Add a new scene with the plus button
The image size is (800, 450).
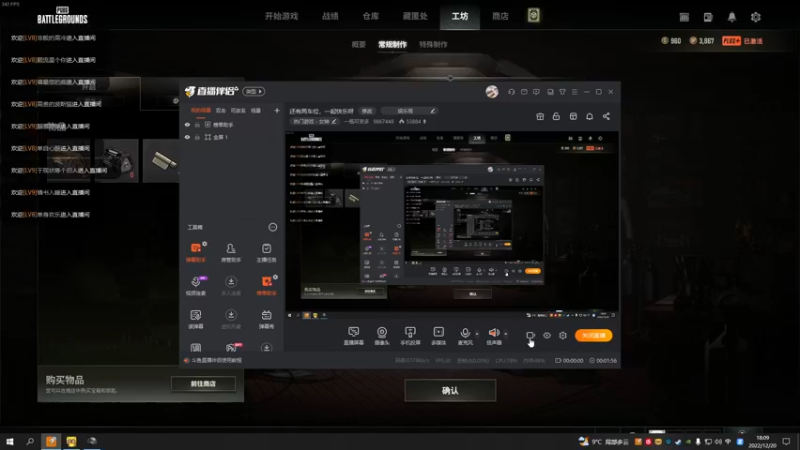(277, 110)
